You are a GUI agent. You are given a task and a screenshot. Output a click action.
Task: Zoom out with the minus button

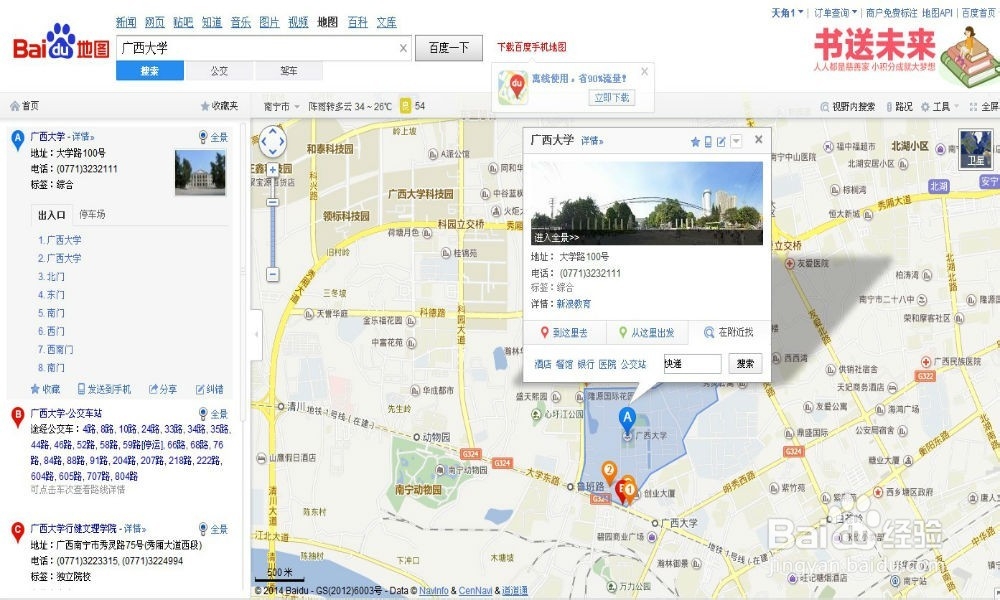coord(272,274)
